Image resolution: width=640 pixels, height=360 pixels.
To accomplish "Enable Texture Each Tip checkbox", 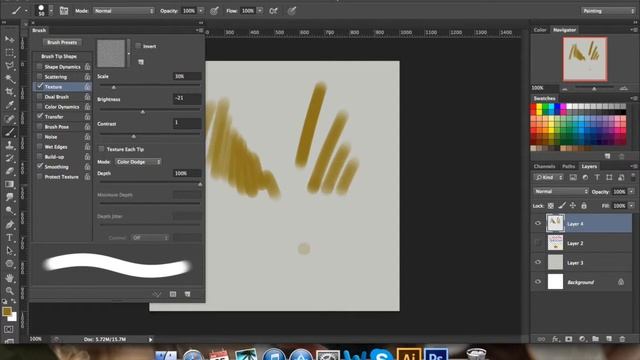I will click(101, 149).
